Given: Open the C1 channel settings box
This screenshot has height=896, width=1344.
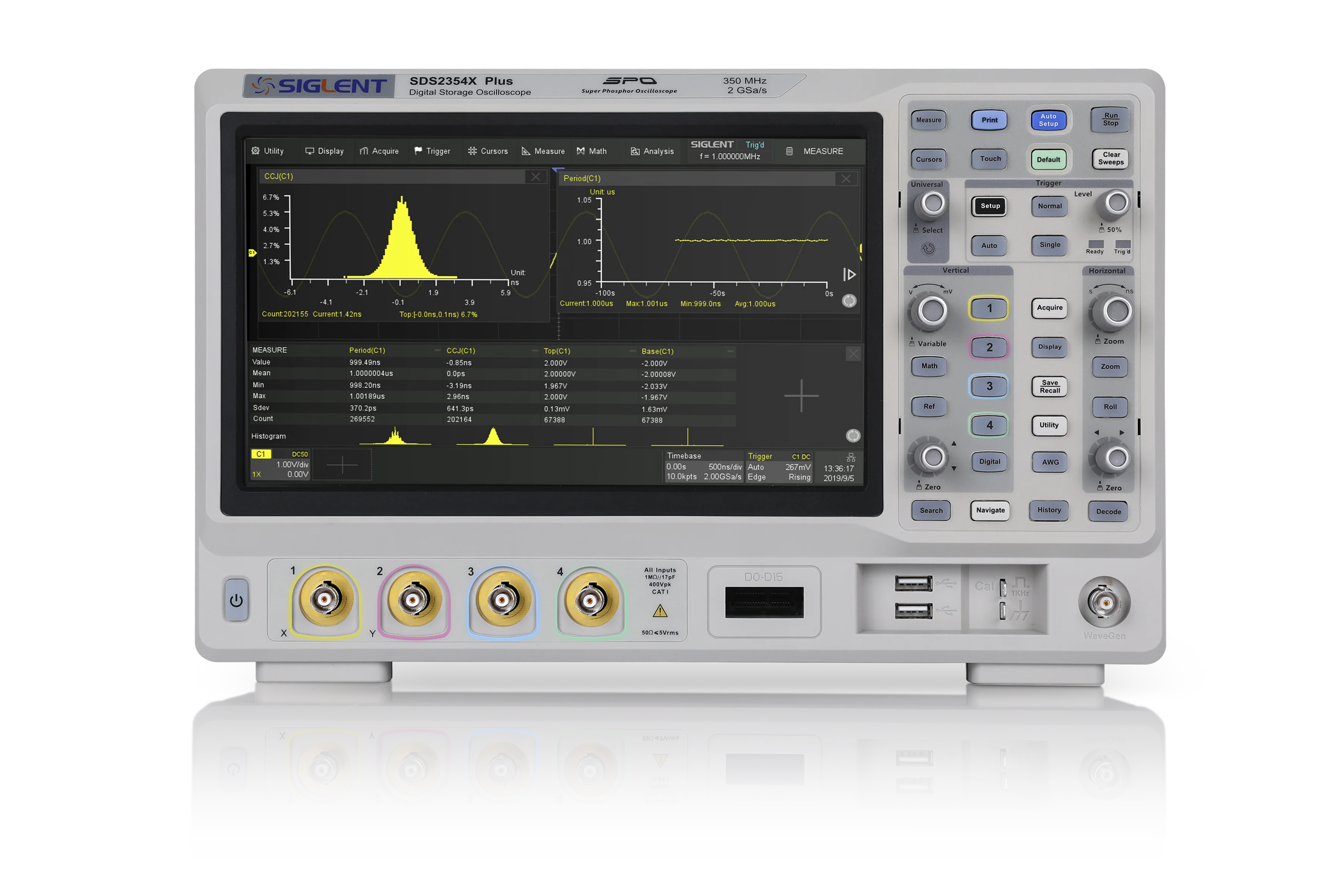Looking at the screenshot, I should pos(281,465).
